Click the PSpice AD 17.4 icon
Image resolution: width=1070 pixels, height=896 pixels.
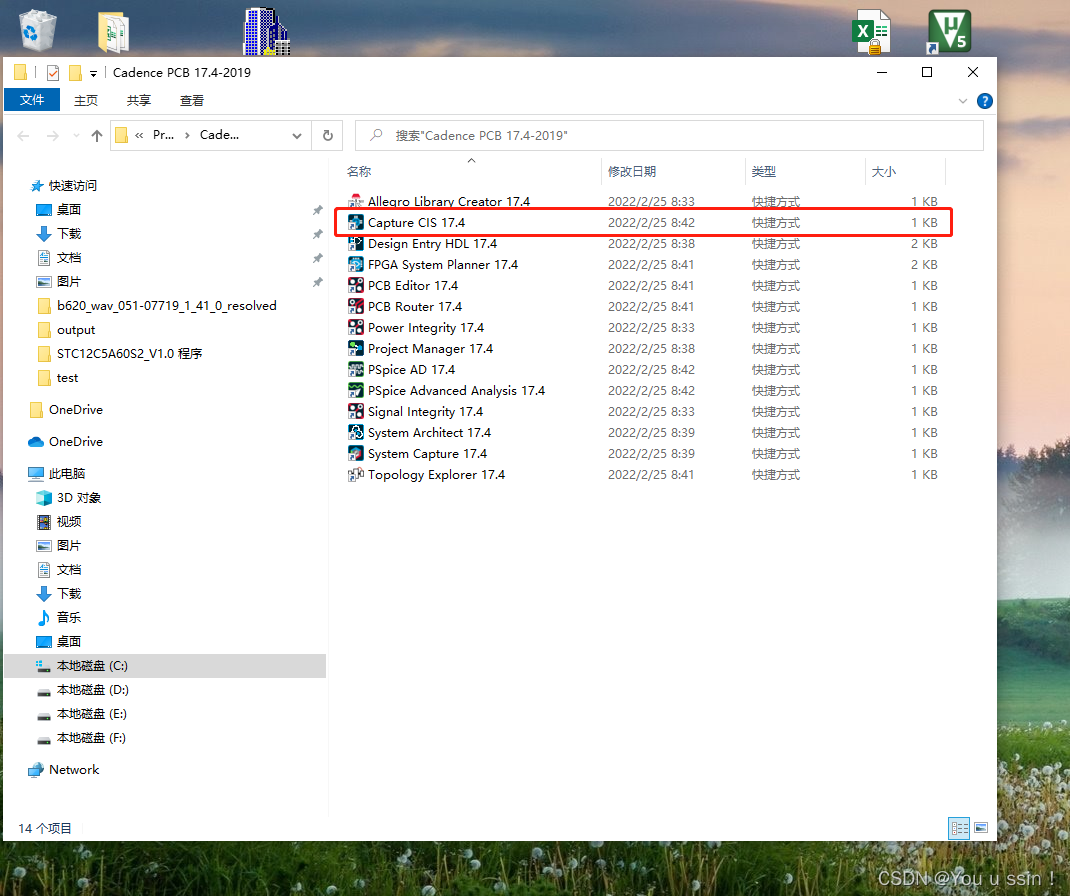(356, 370)
